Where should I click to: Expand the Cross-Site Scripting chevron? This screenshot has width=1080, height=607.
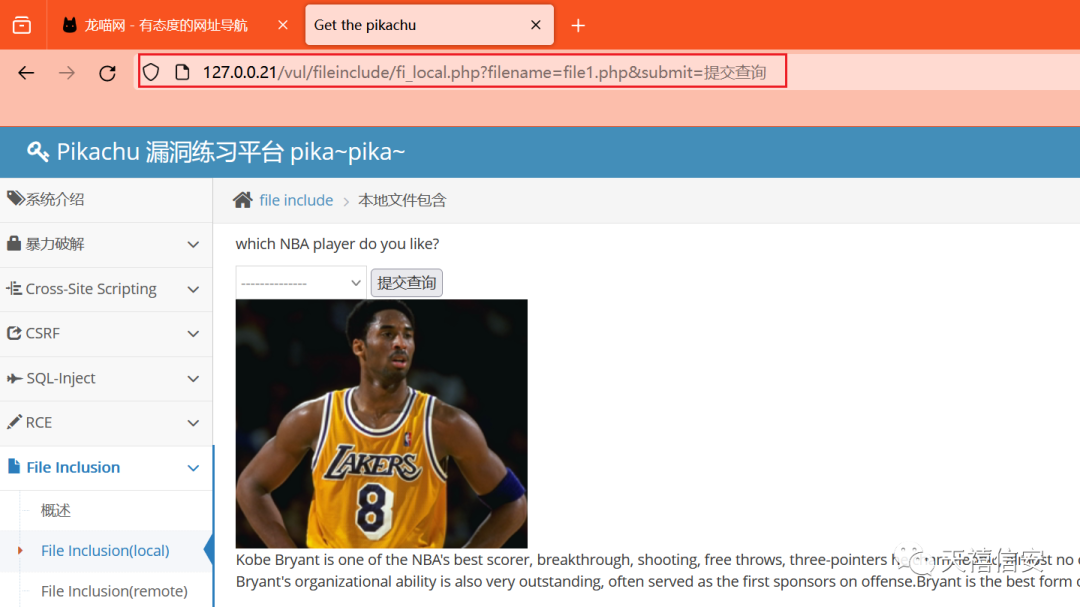pyautogui.click(x=194, y=289)
